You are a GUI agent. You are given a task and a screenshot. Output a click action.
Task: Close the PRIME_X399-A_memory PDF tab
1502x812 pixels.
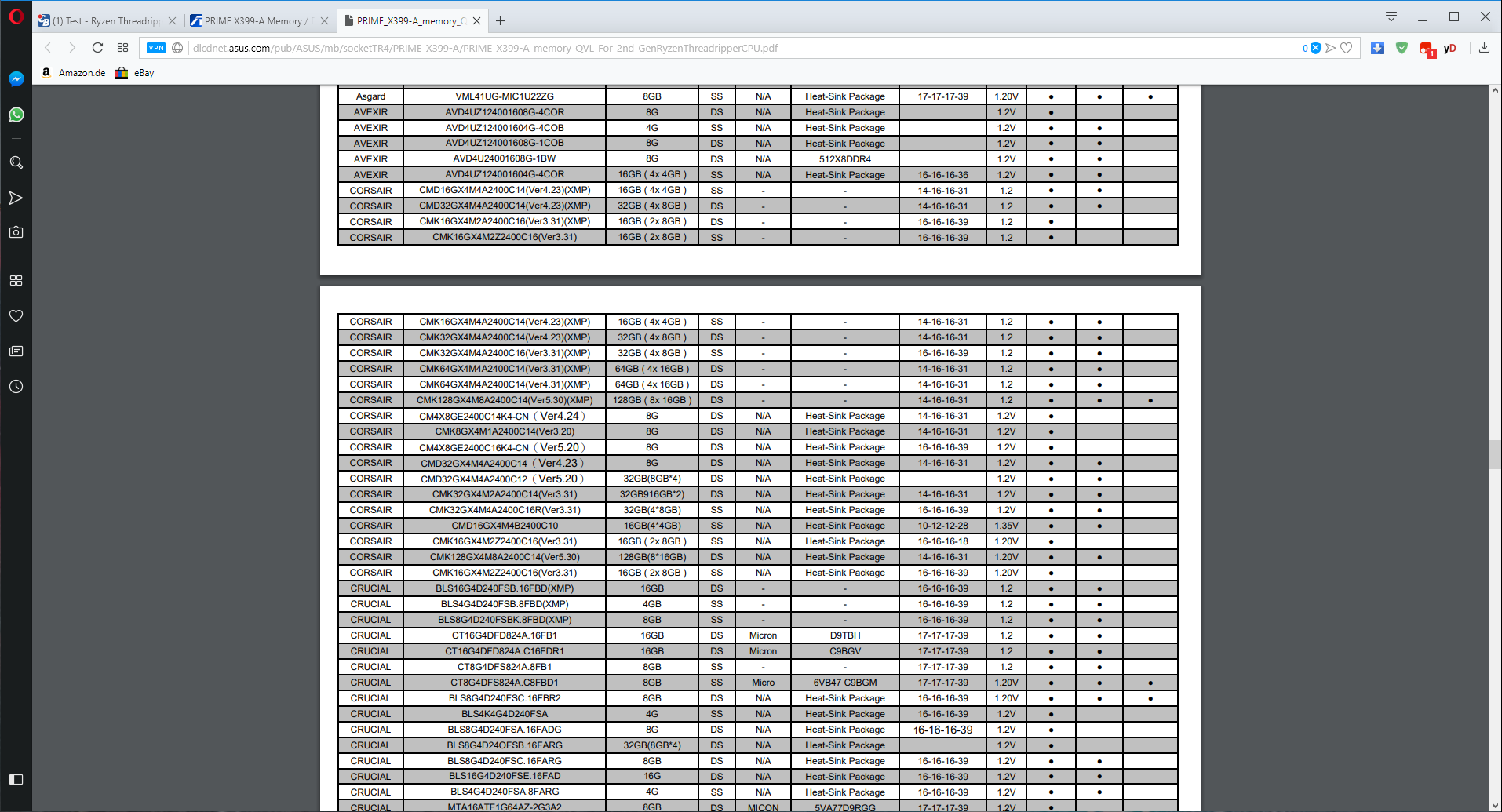pos(476,21)
